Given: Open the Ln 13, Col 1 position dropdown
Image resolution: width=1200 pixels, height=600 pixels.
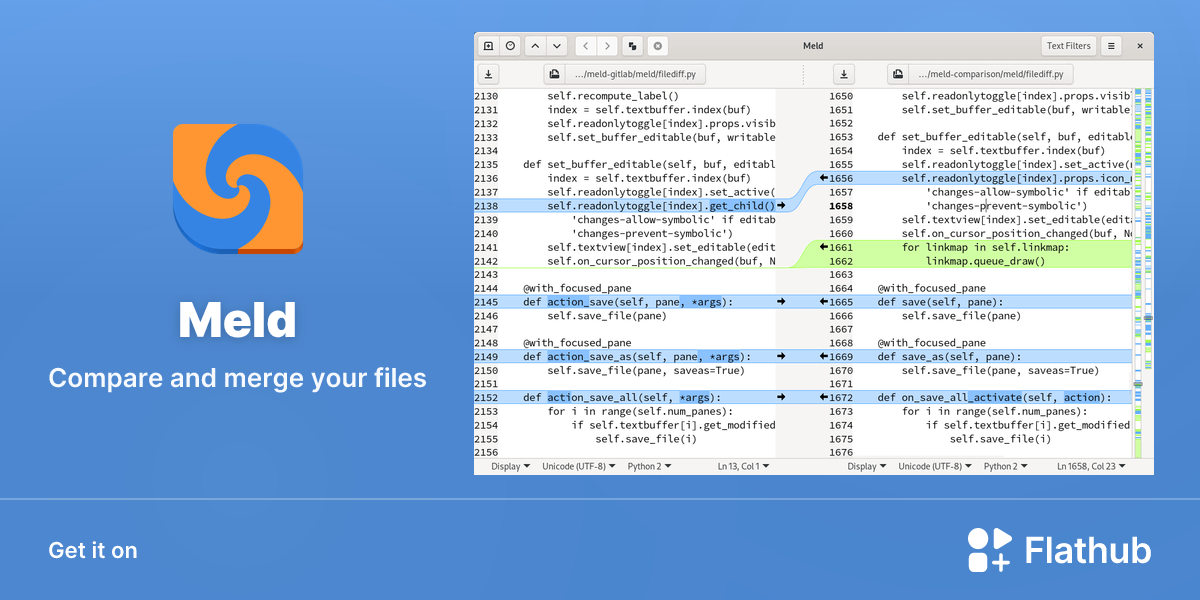Looking at the screenshot, I should coord(744,466).
